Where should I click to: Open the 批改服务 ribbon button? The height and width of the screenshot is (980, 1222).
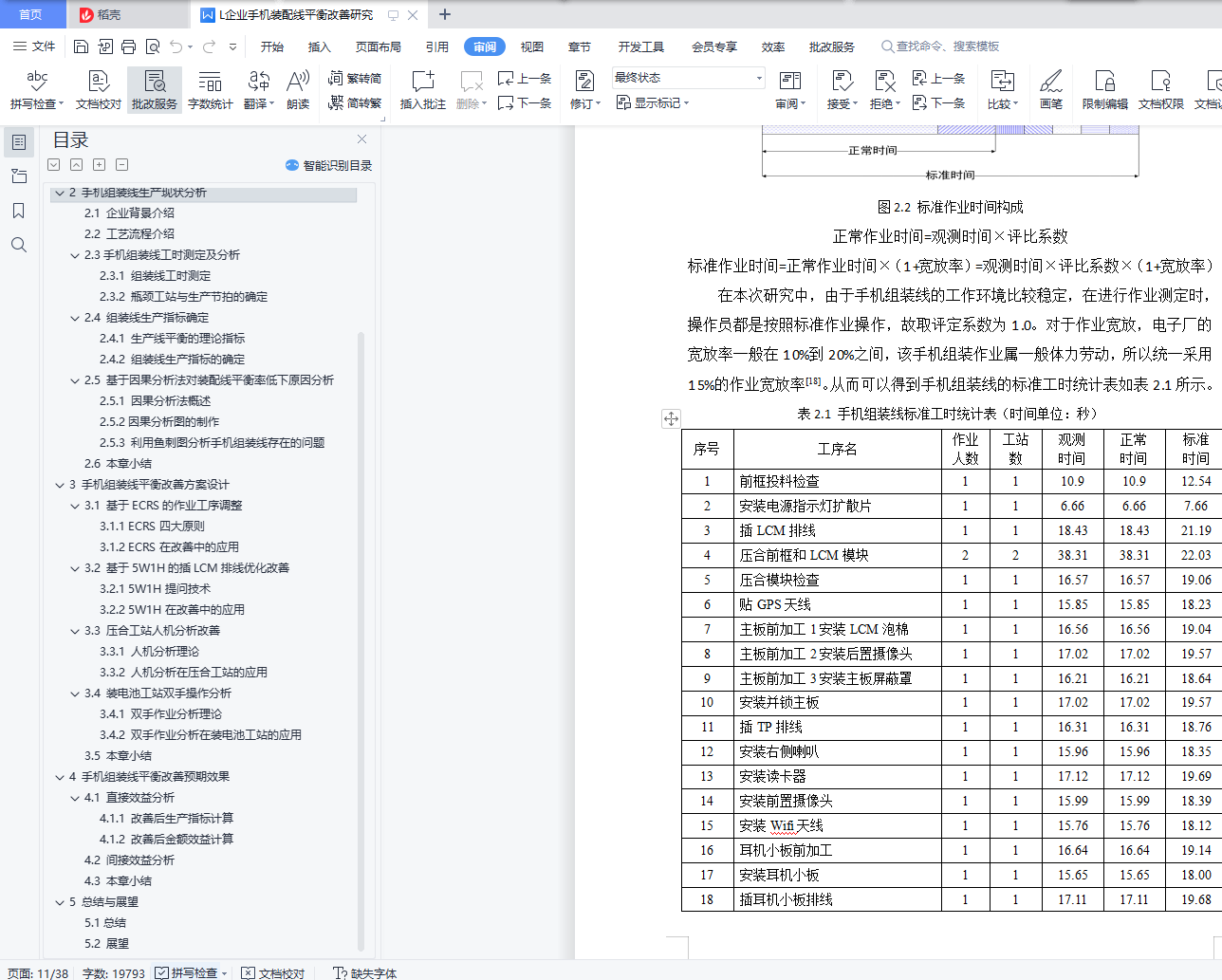click(155, 91)
